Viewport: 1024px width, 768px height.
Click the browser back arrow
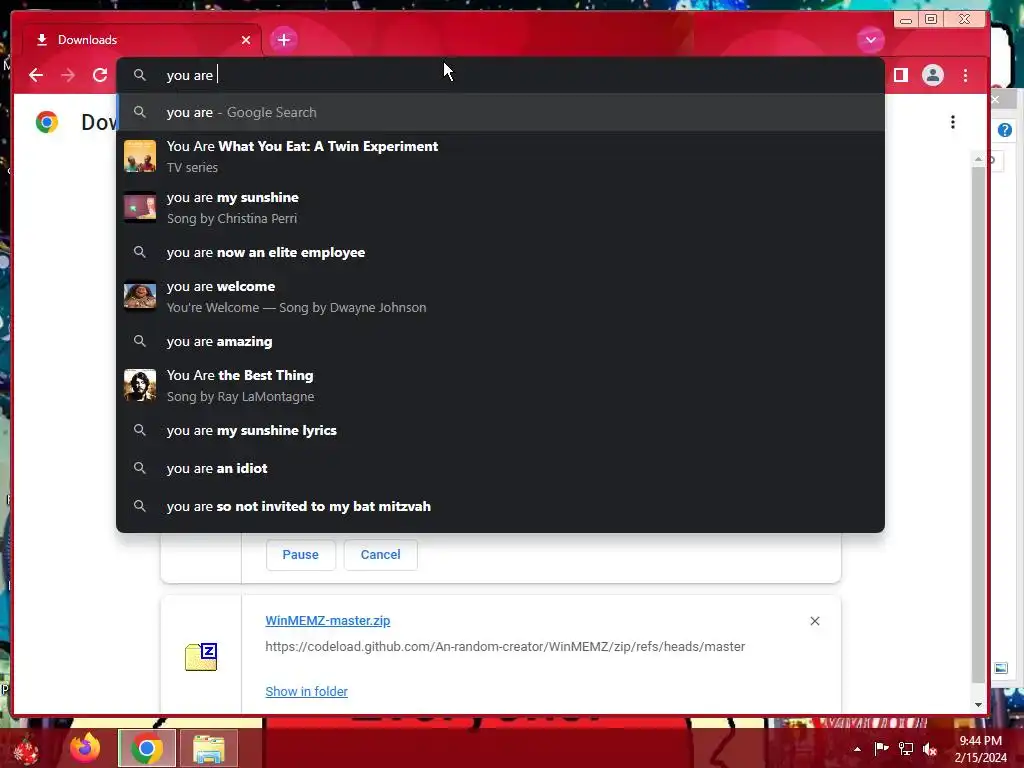[x=36, y=75]
